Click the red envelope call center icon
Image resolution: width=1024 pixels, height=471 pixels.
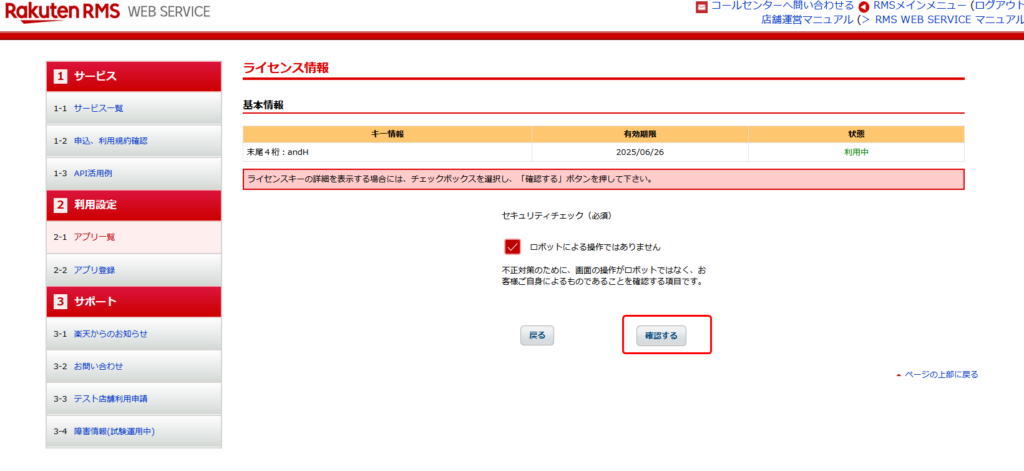pos(702,6)
